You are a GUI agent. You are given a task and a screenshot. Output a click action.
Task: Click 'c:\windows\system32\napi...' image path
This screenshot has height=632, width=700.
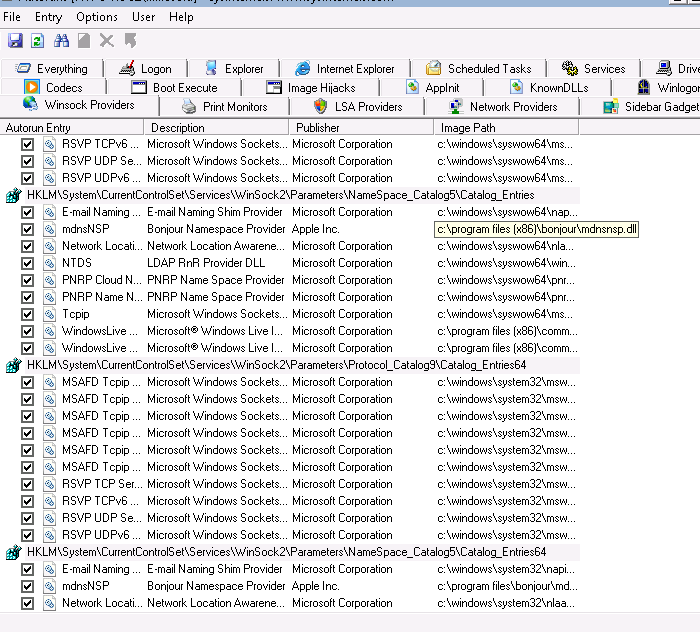506,570
